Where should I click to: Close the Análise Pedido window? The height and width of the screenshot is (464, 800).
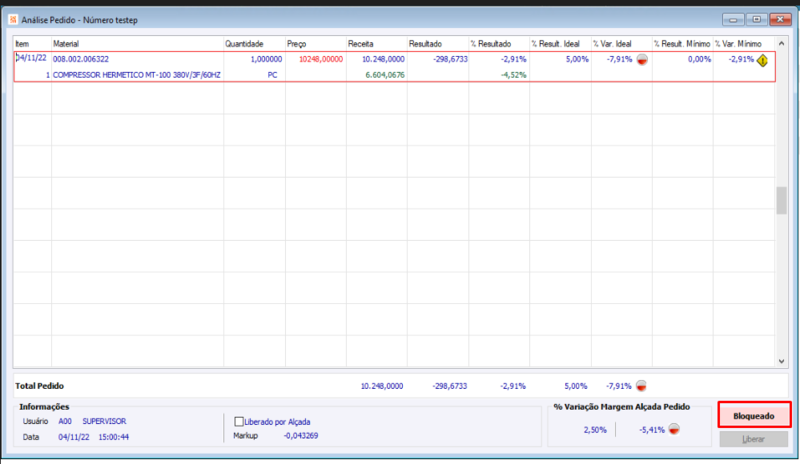coord(781,18)
